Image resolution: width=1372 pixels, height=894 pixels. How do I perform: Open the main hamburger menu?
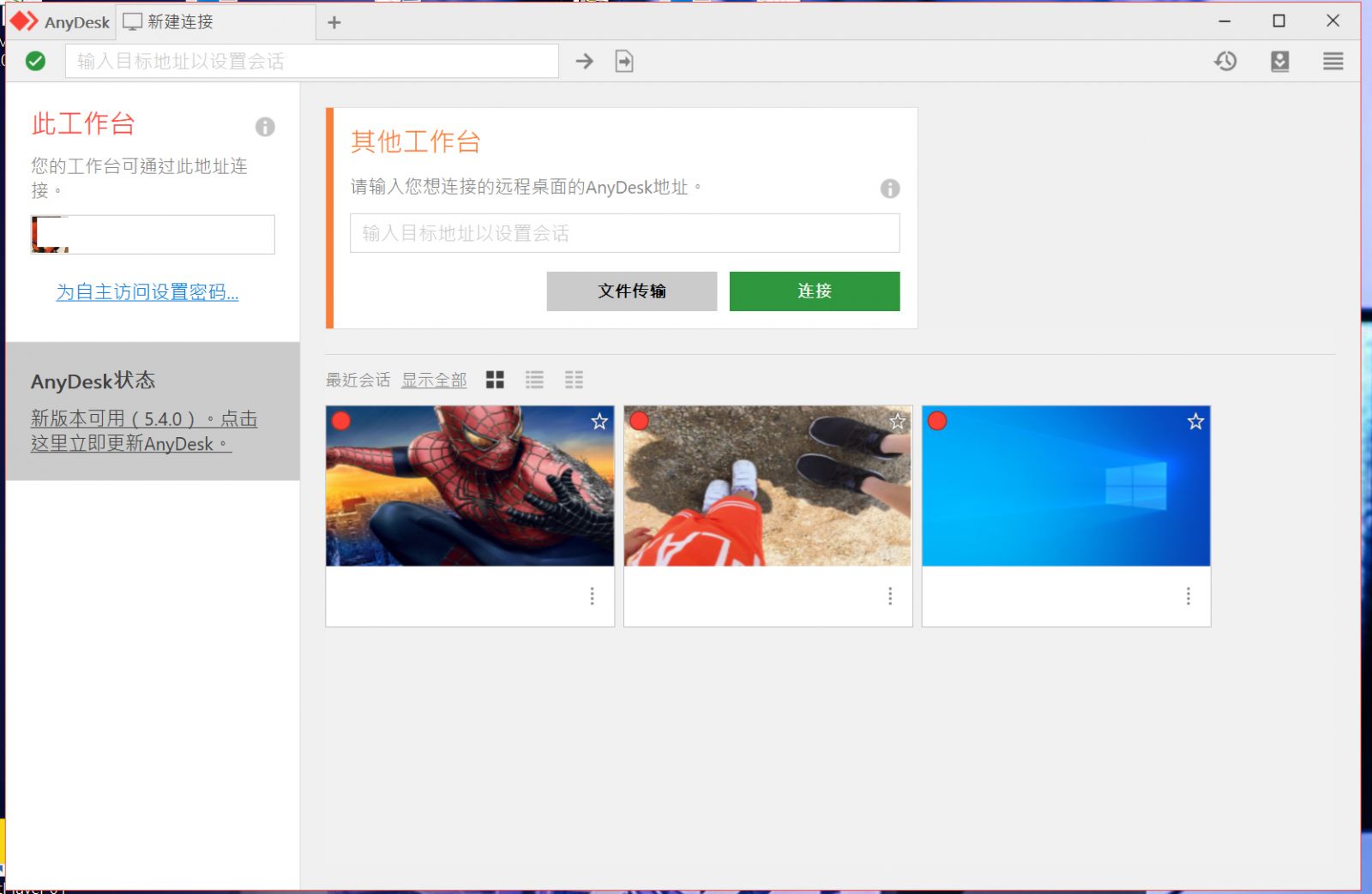1333,61
